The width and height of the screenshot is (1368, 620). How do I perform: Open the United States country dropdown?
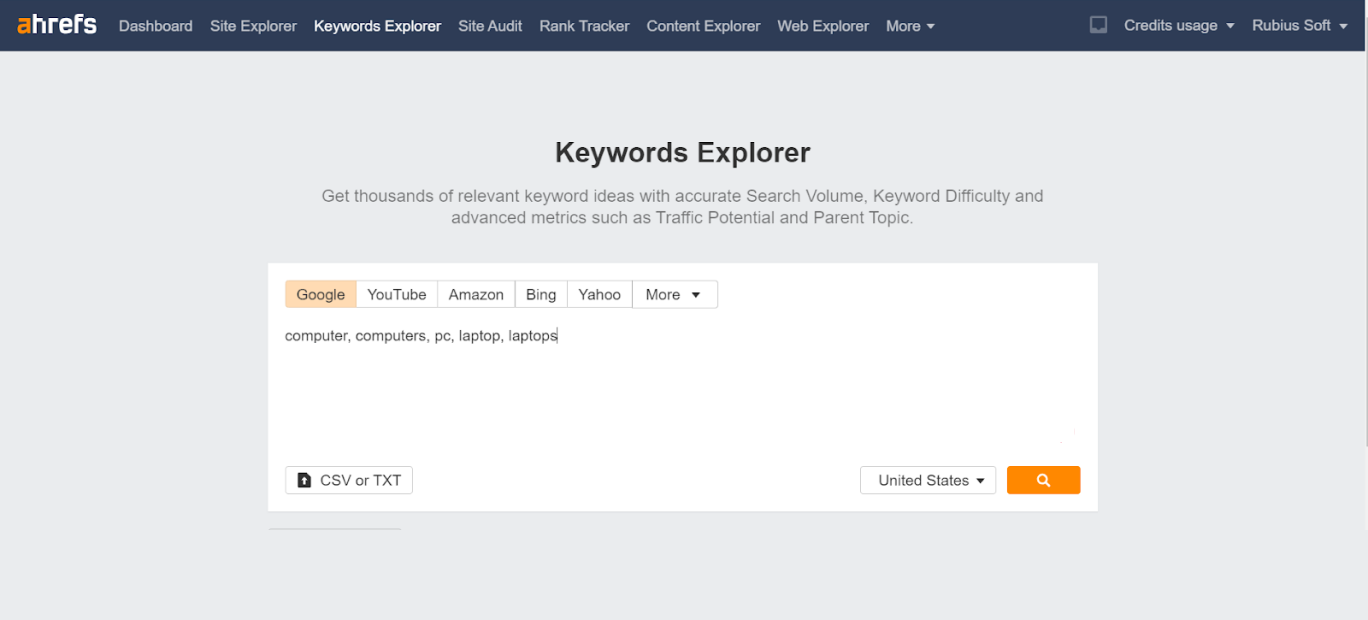927,480
